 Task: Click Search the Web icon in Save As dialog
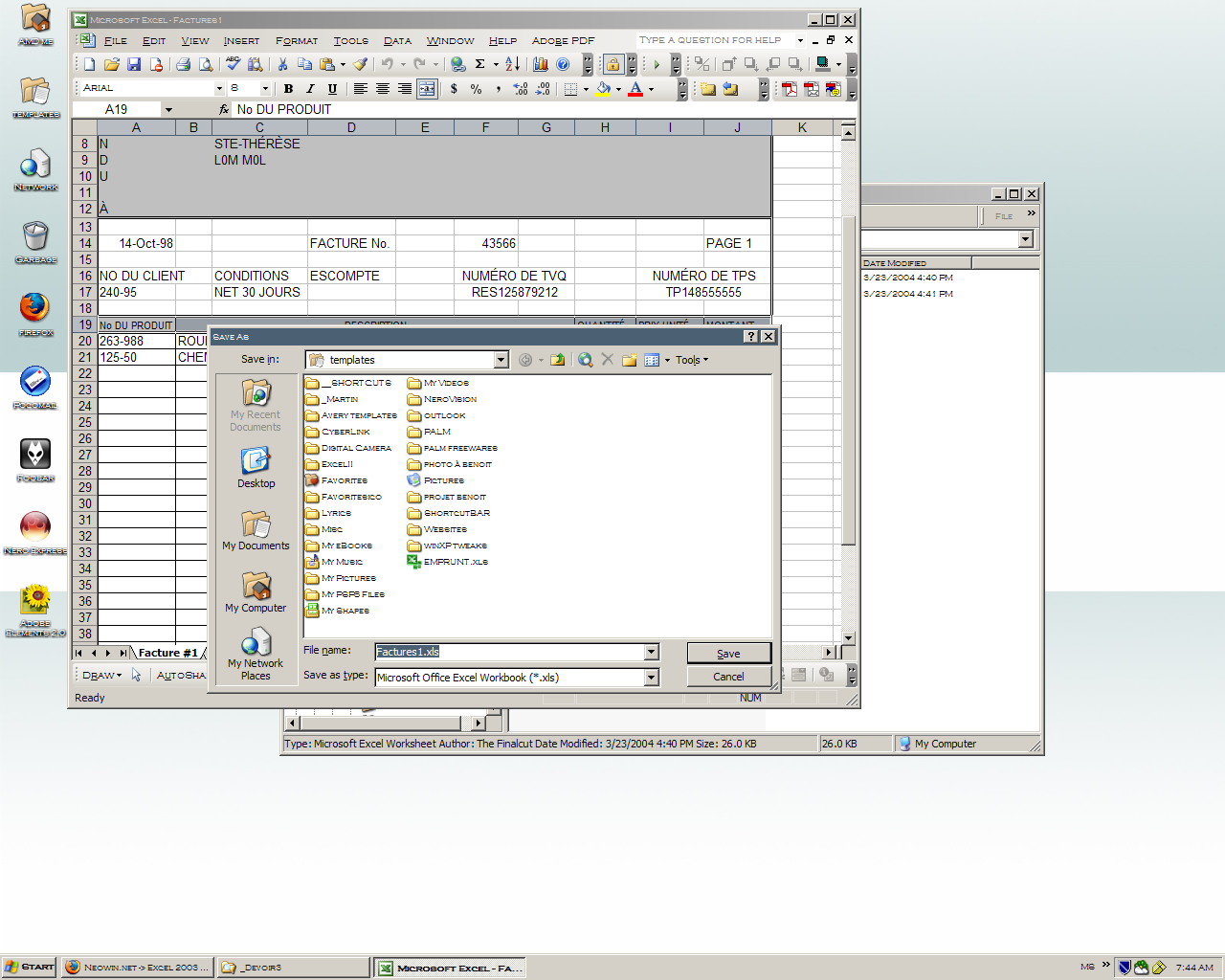tap(585, 360)
